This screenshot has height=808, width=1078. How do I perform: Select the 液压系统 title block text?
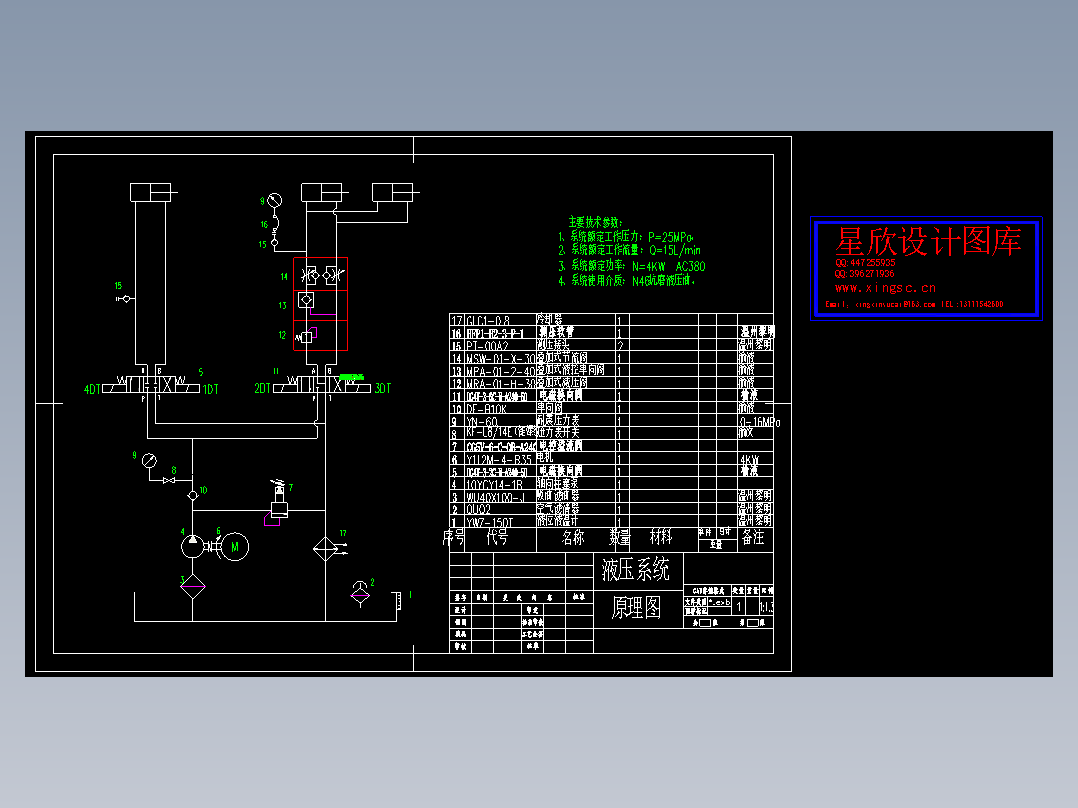click(635, 570)
